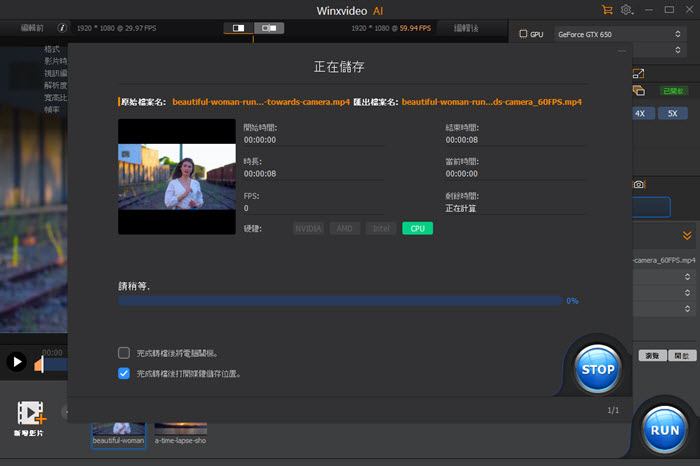Screen dimensions: 700x466
Task: Select the Intel hardware option
Action: coord(381,229)
